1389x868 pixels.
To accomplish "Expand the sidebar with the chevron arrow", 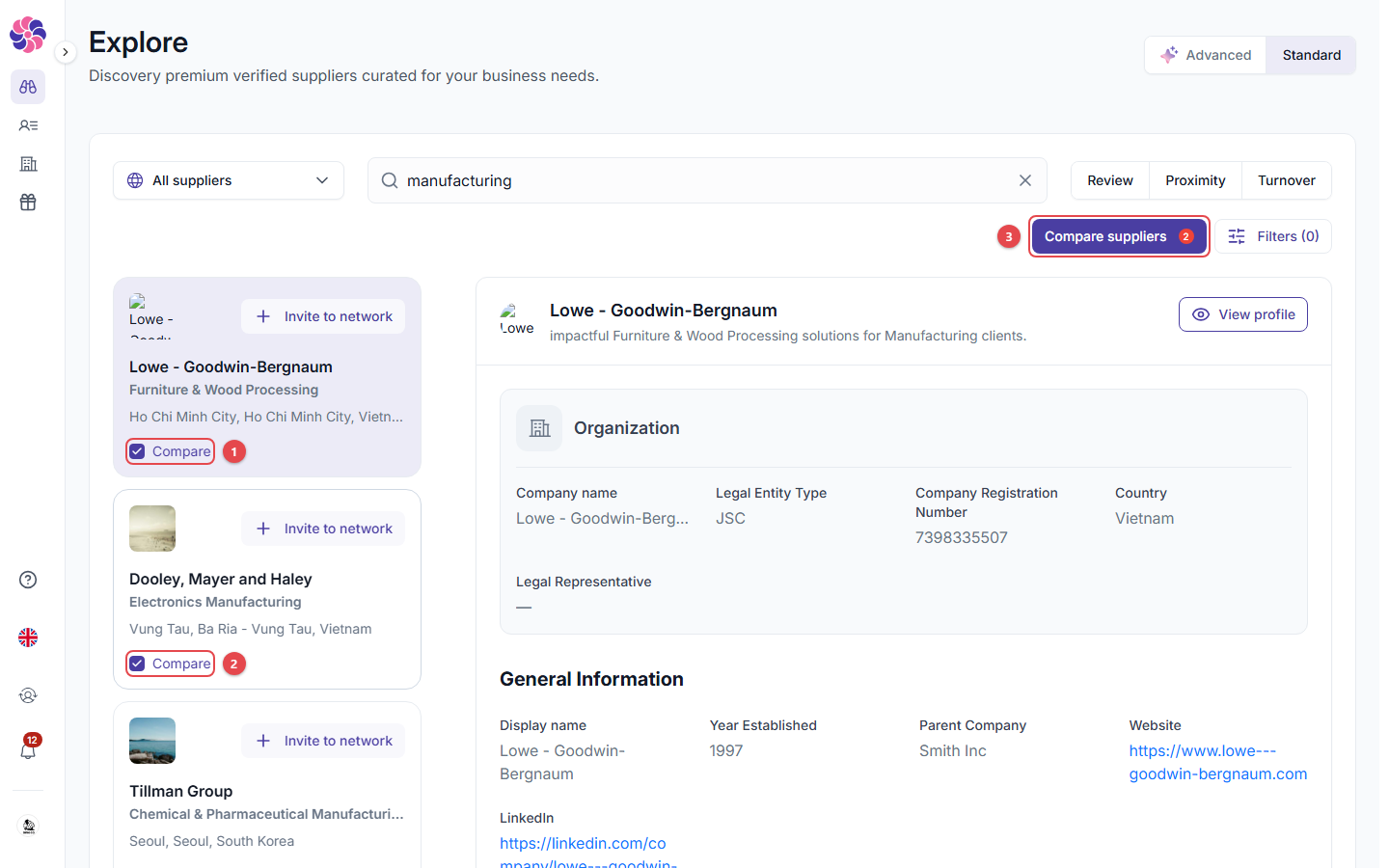I will (x=65, y=52).
